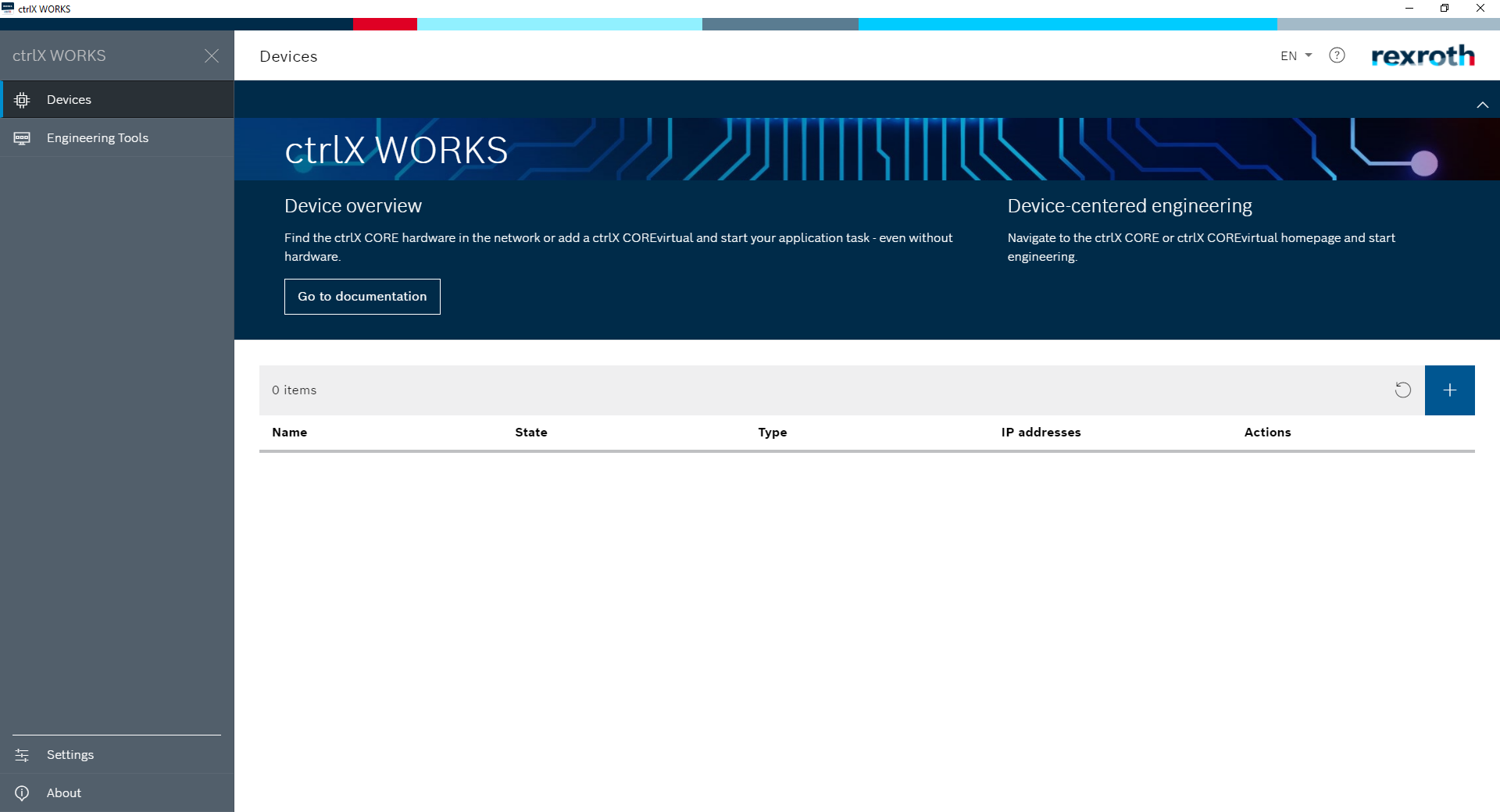Click the Device-centered engineering heading
This screenshot has height=812, width=1500.
coord(1130,206)
